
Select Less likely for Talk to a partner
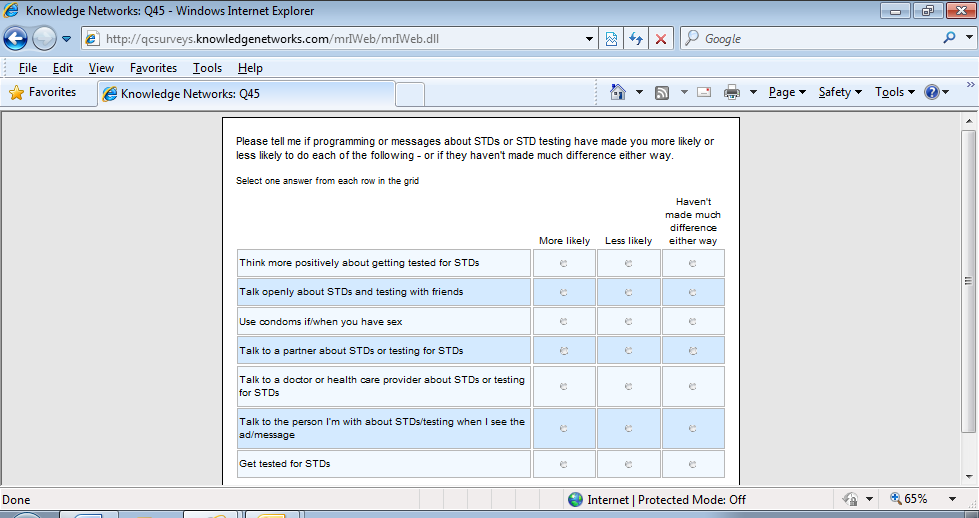(629, 351)
